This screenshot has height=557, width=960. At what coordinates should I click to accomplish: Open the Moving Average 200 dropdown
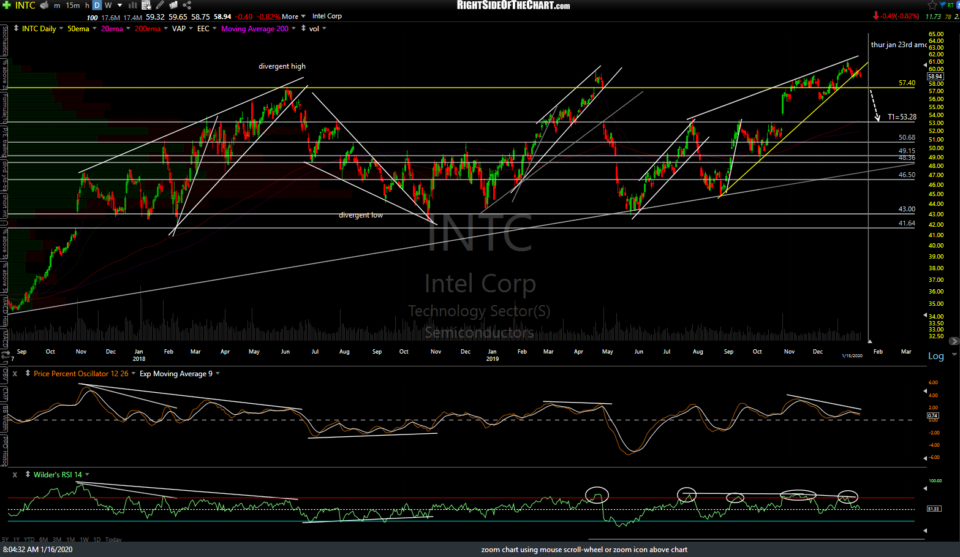click(293, 29)
